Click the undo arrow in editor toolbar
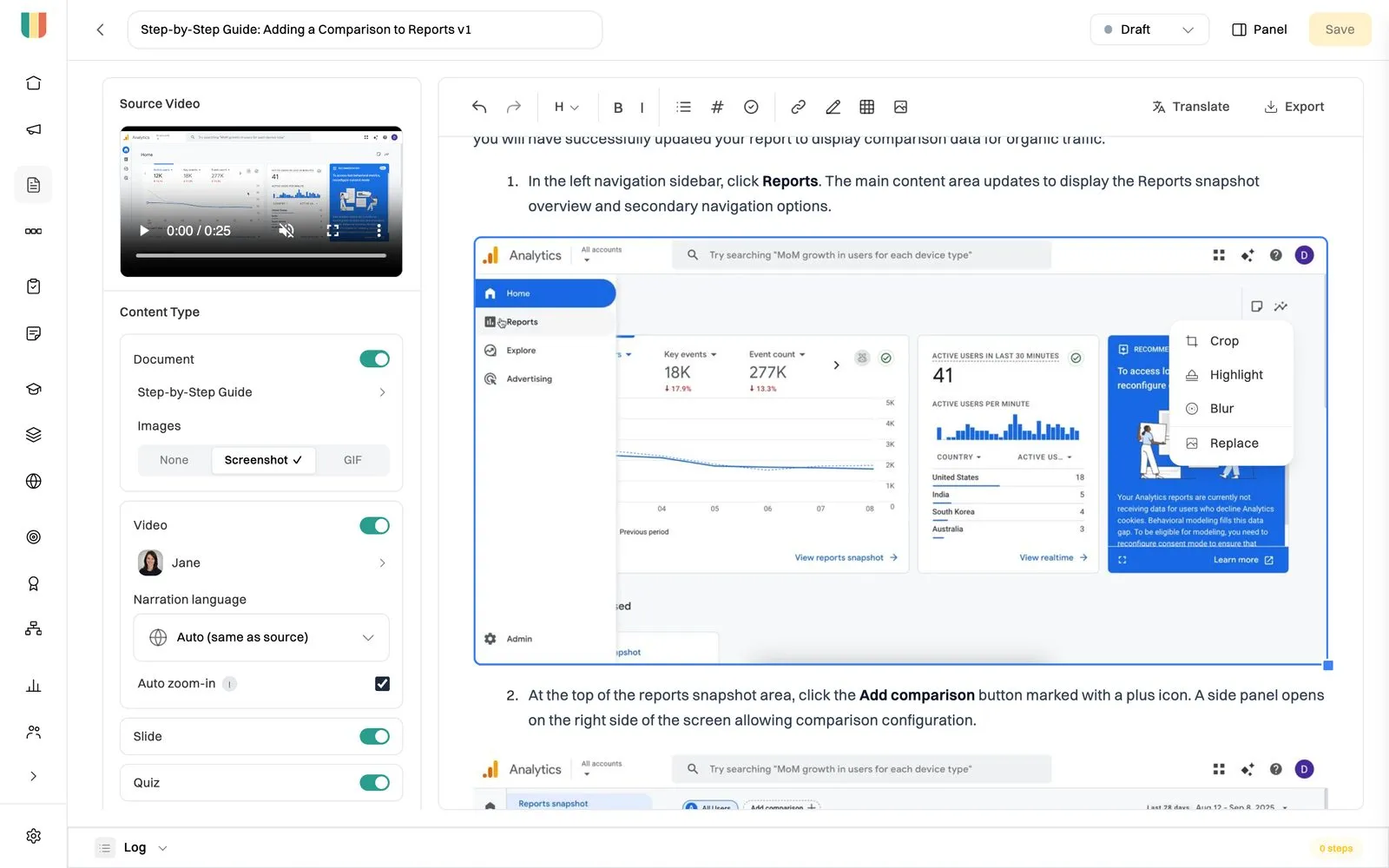 click(479, 107)
